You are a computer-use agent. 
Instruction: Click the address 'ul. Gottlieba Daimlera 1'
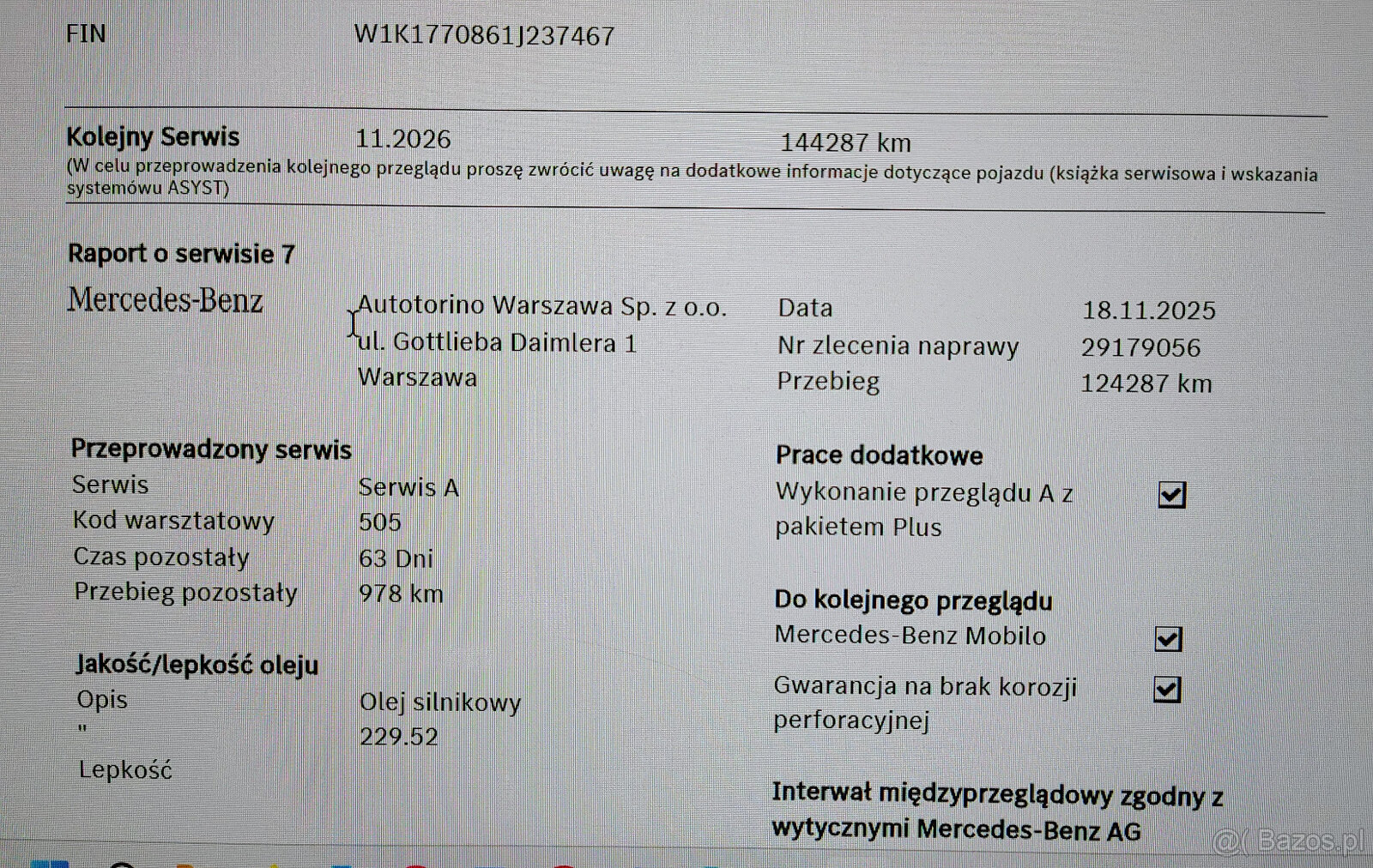click(497, 343)
